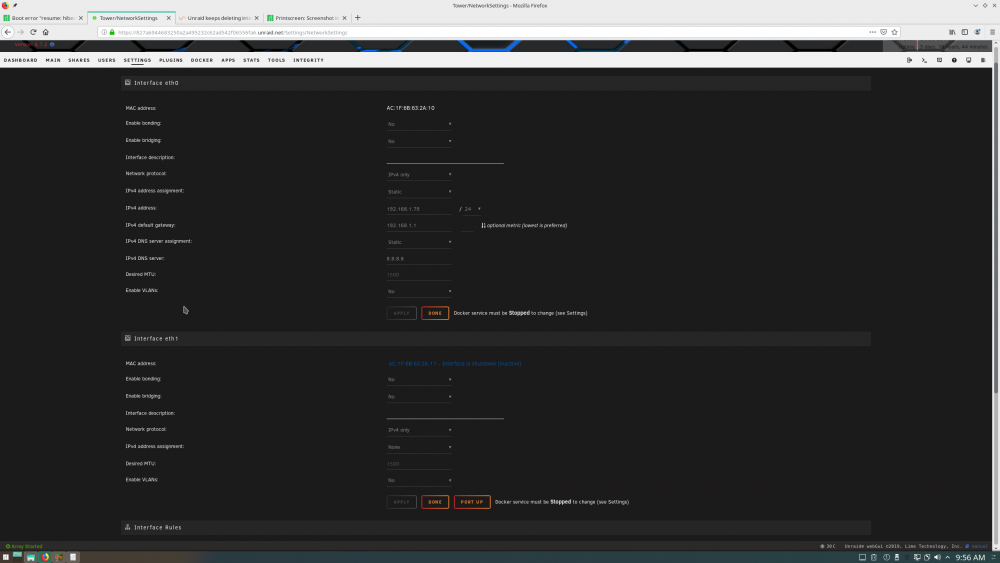Screen dimensions: 1000x563
Task: Click the info icon in Unraid header
Action: coord(954,60)
